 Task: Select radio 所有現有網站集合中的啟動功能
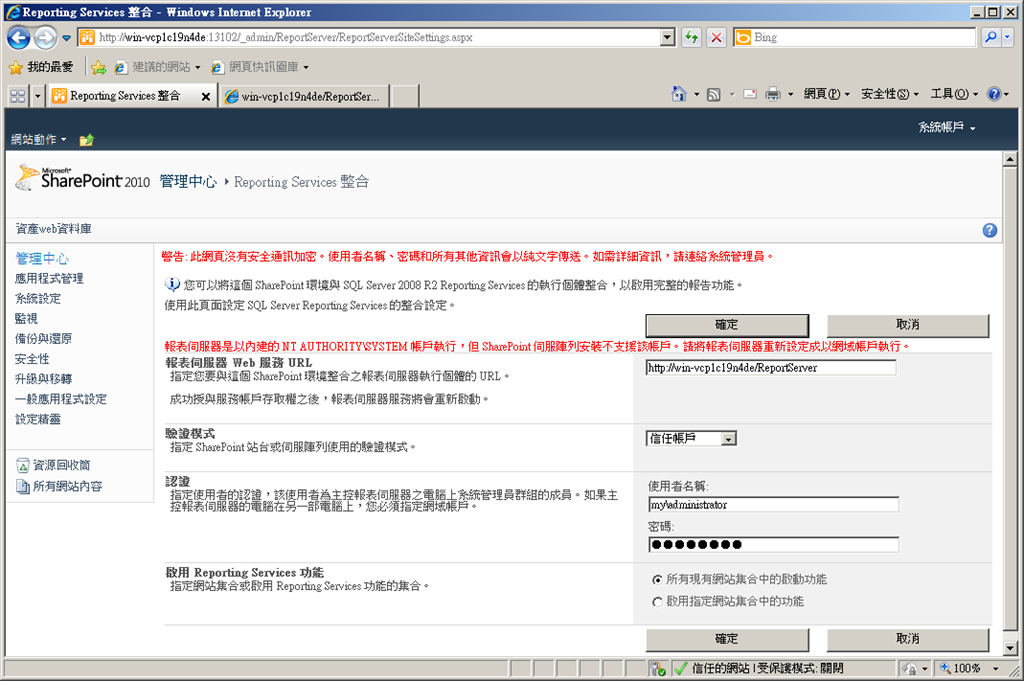tap(658, 580)
